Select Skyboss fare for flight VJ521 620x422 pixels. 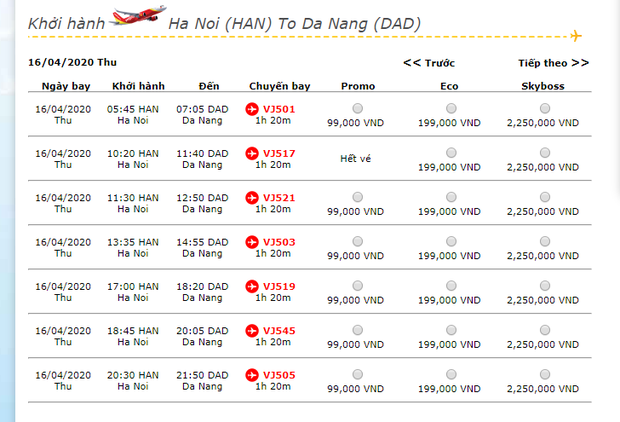coord(543,197)
